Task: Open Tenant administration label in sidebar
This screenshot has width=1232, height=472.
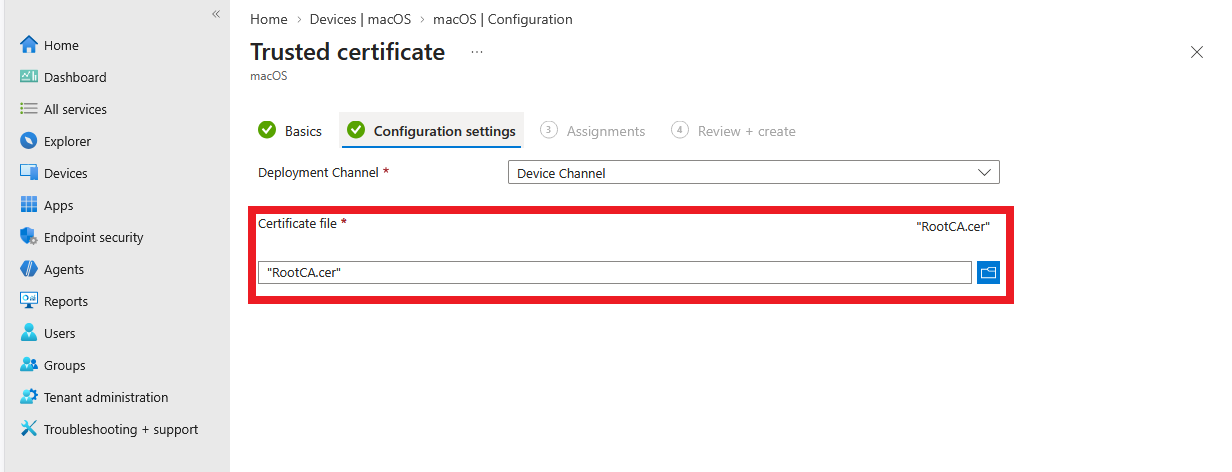Action: (106, 397)
